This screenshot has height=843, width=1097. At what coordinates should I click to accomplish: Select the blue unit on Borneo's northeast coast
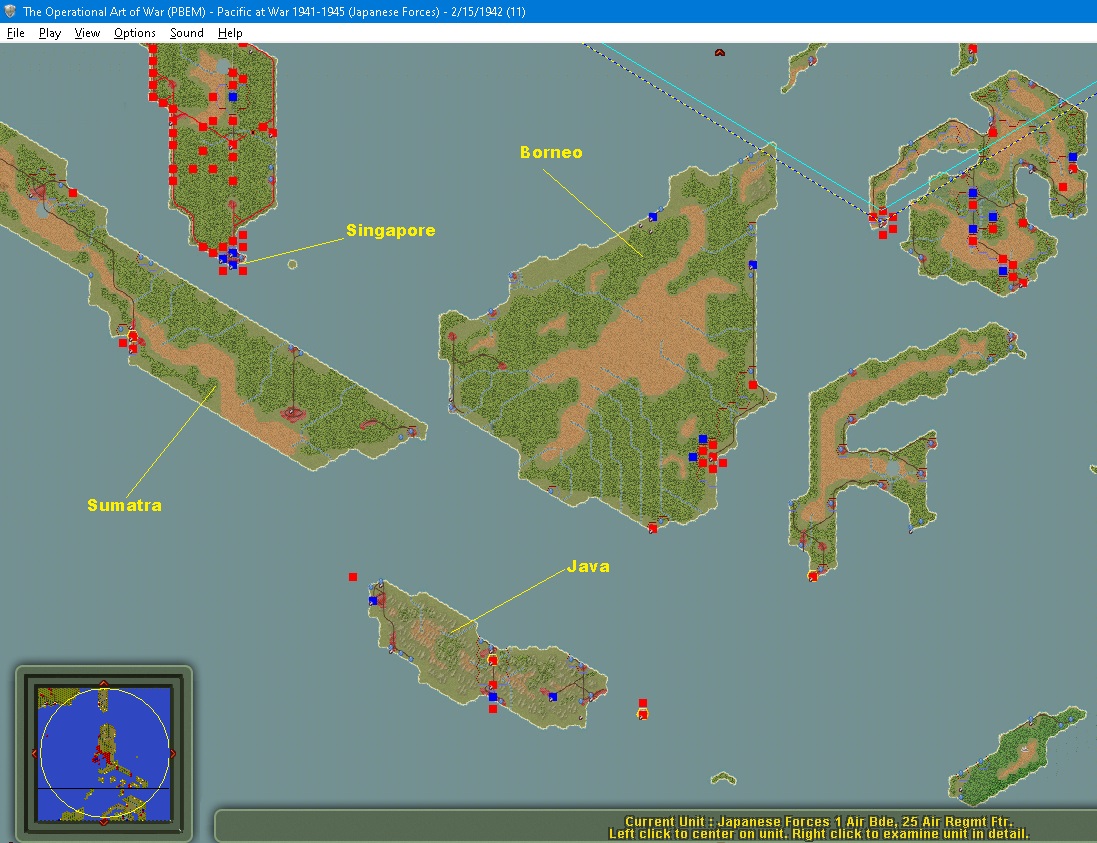coord(753,265)
